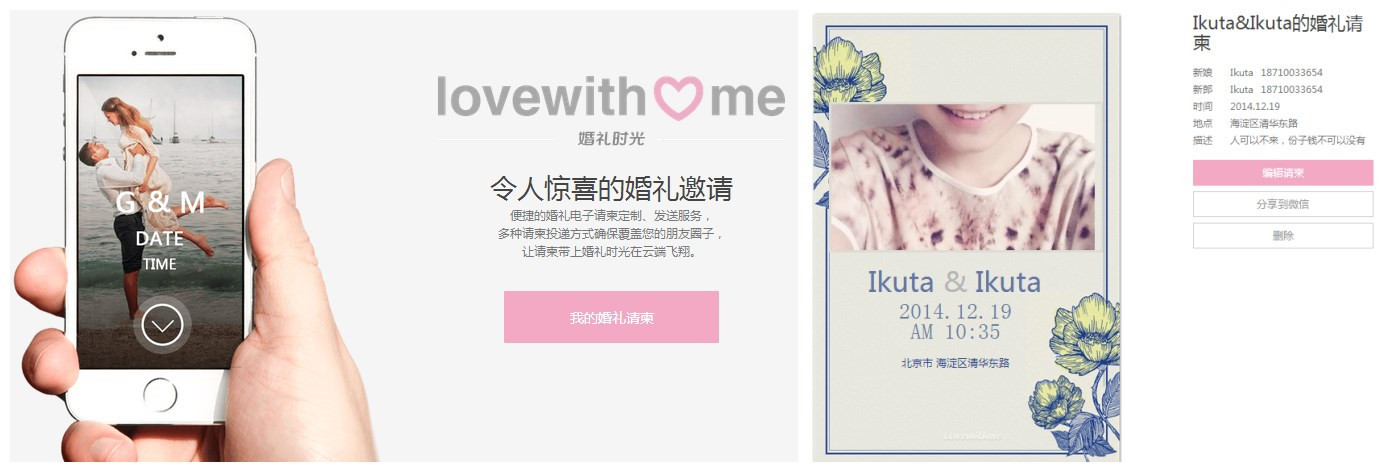1398x472 pixels.
Task: Tap the circular down-chevron on the phone screen
Action: tap(162, 324)
